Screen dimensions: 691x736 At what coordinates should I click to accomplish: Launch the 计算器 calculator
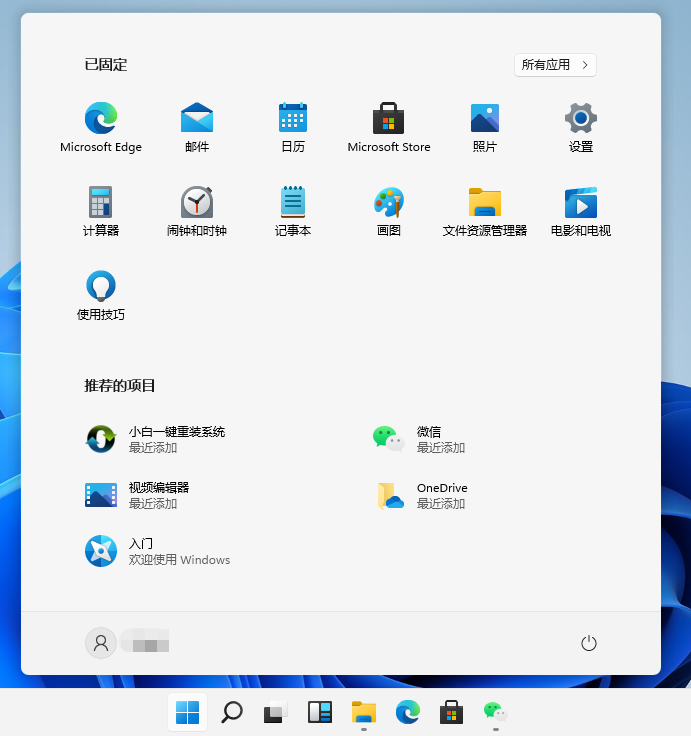[101, 211]
